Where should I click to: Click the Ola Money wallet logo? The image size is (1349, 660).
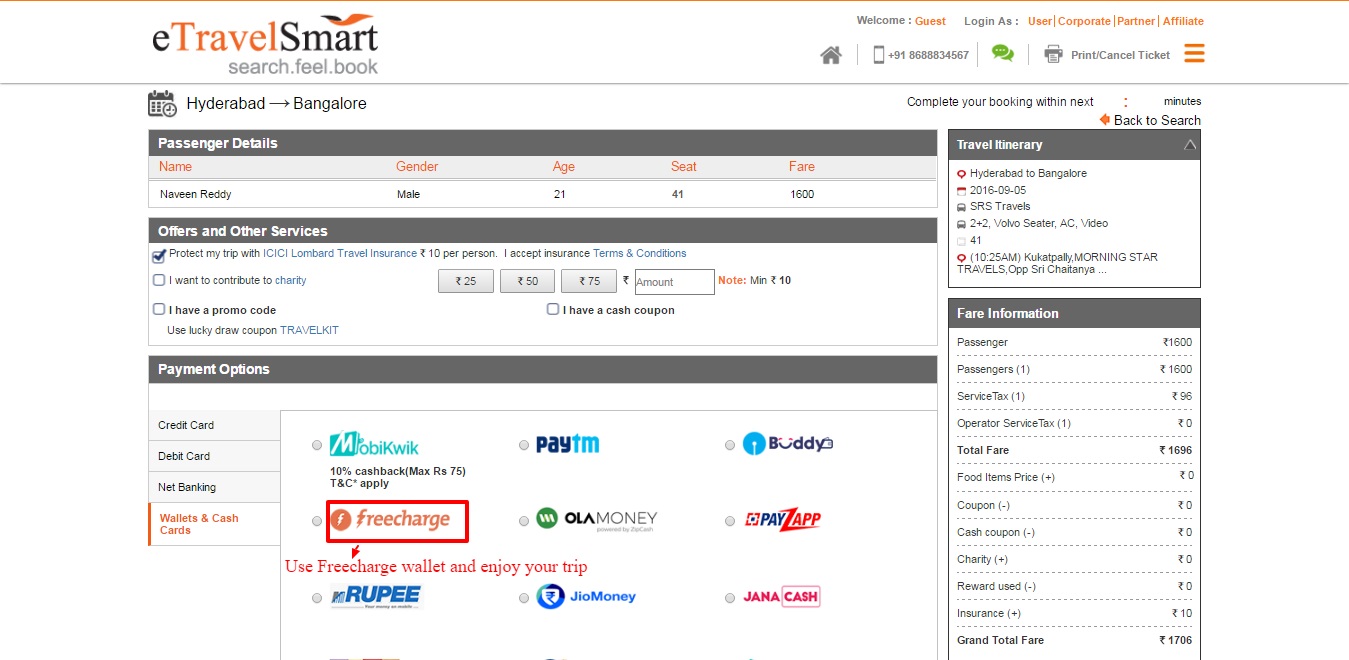pos(597,520)
